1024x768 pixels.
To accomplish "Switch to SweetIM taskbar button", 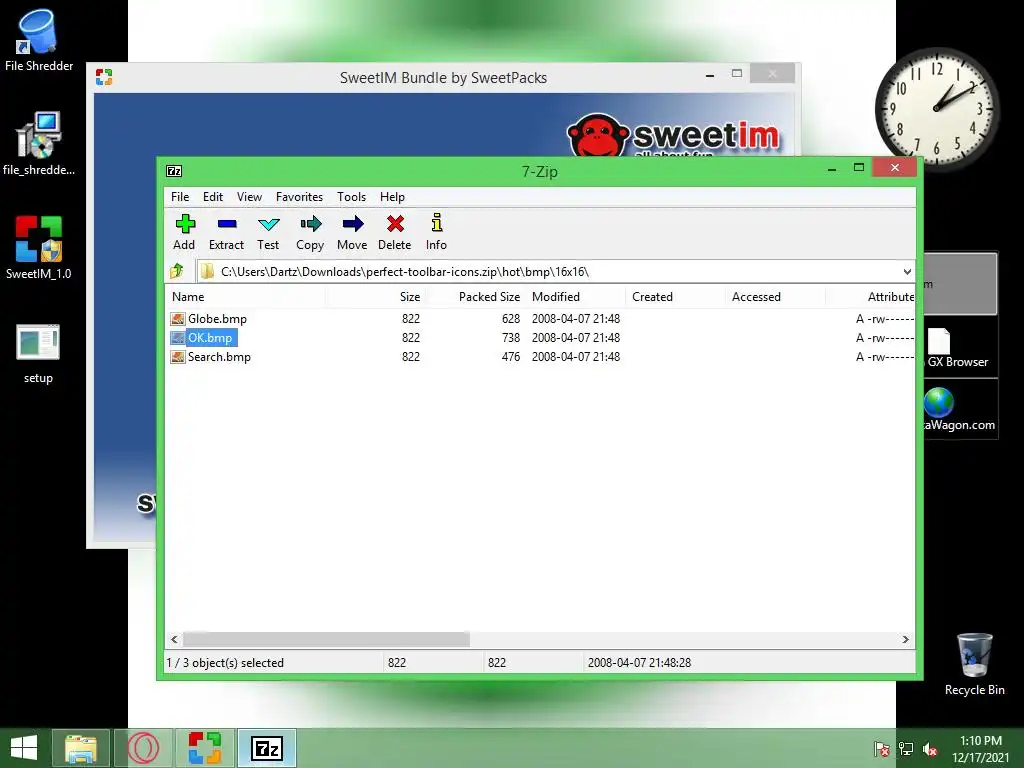I will click(205, 748).
